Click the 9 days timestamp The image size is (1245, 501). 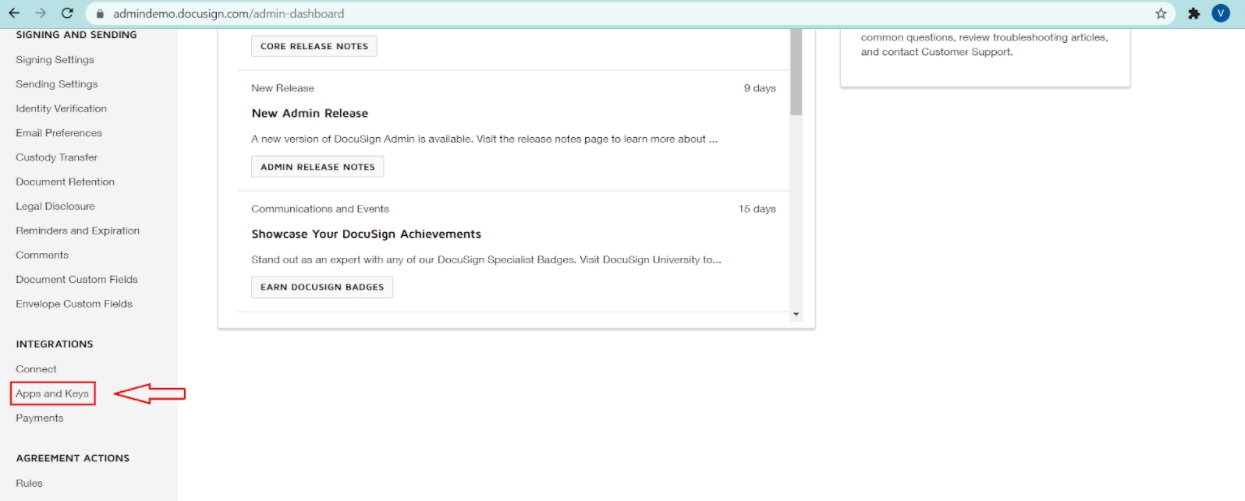[x=760, y=88]
